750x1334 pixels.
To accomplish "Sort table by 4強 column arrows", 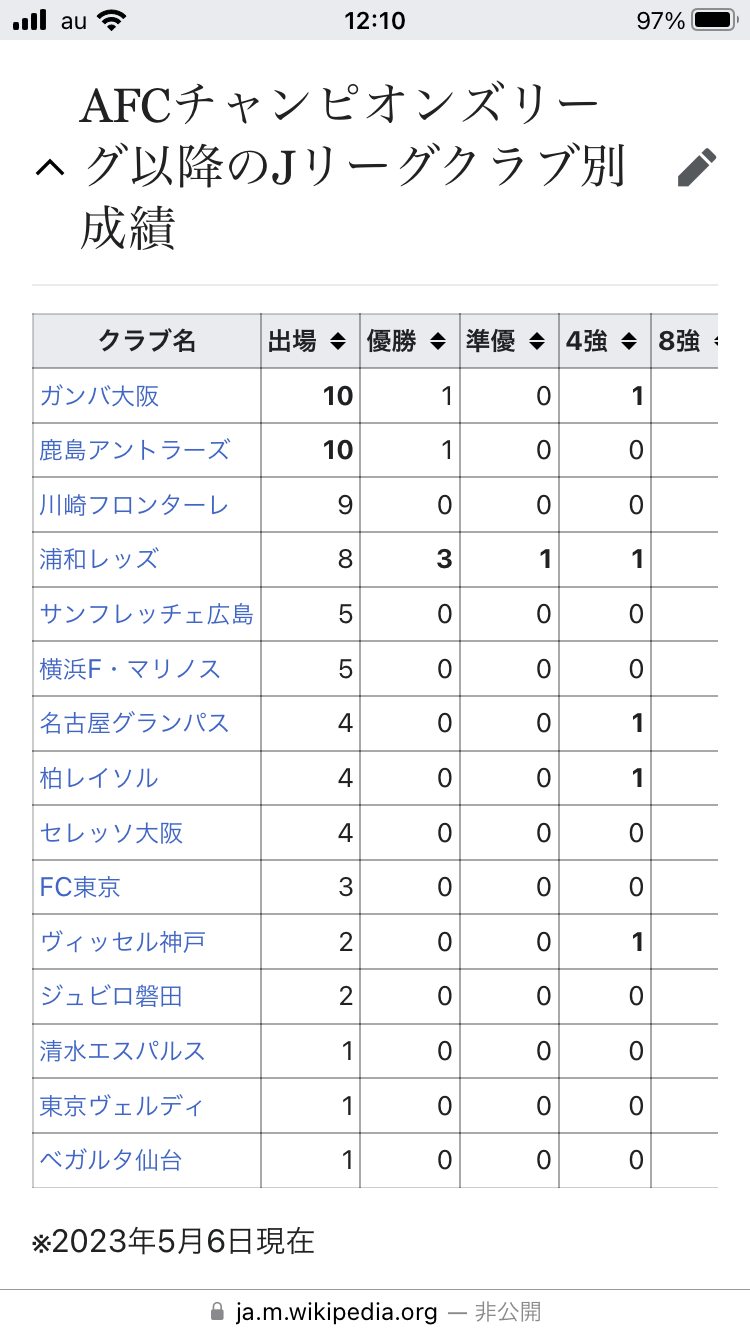I will coord(629,342).
